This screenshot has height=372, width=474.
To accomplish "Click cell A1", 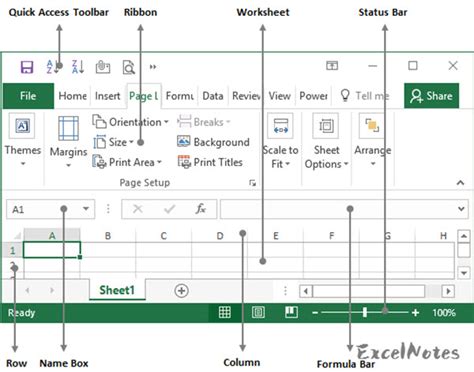I will point(52,250).
